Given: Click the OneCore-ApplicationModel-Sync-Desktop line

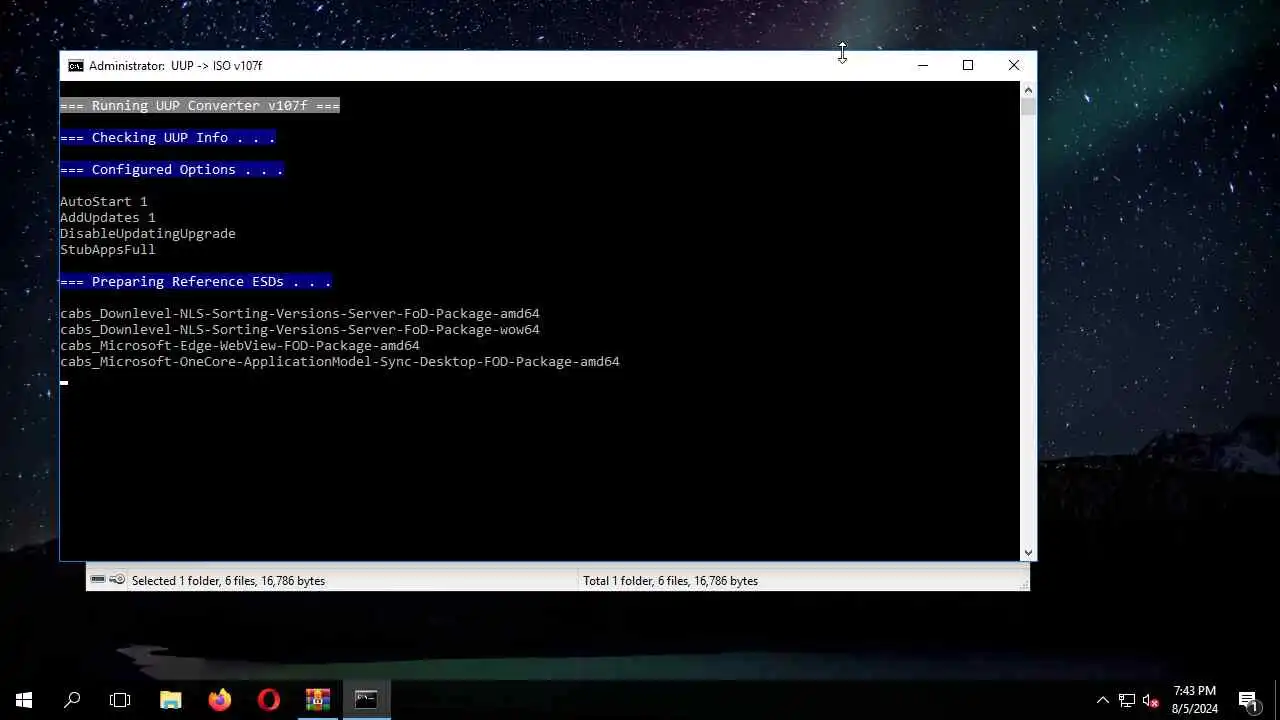Looking at the screenshot, I should [340, 362].
